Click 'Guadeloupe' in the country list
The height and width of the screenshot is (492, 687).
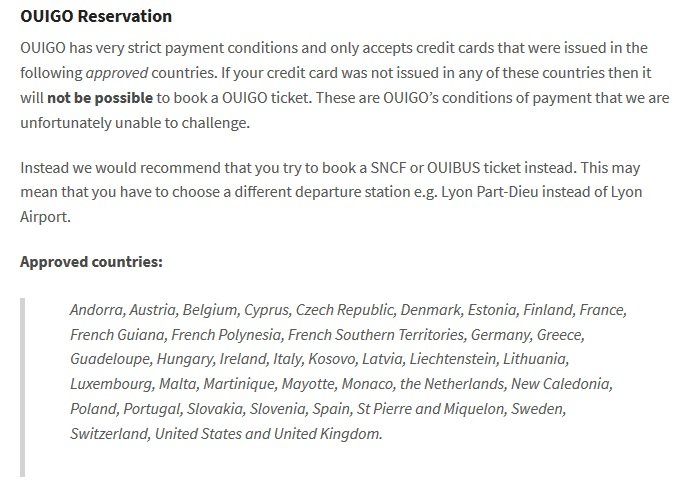pyautogui.click(x=110, y=359)
